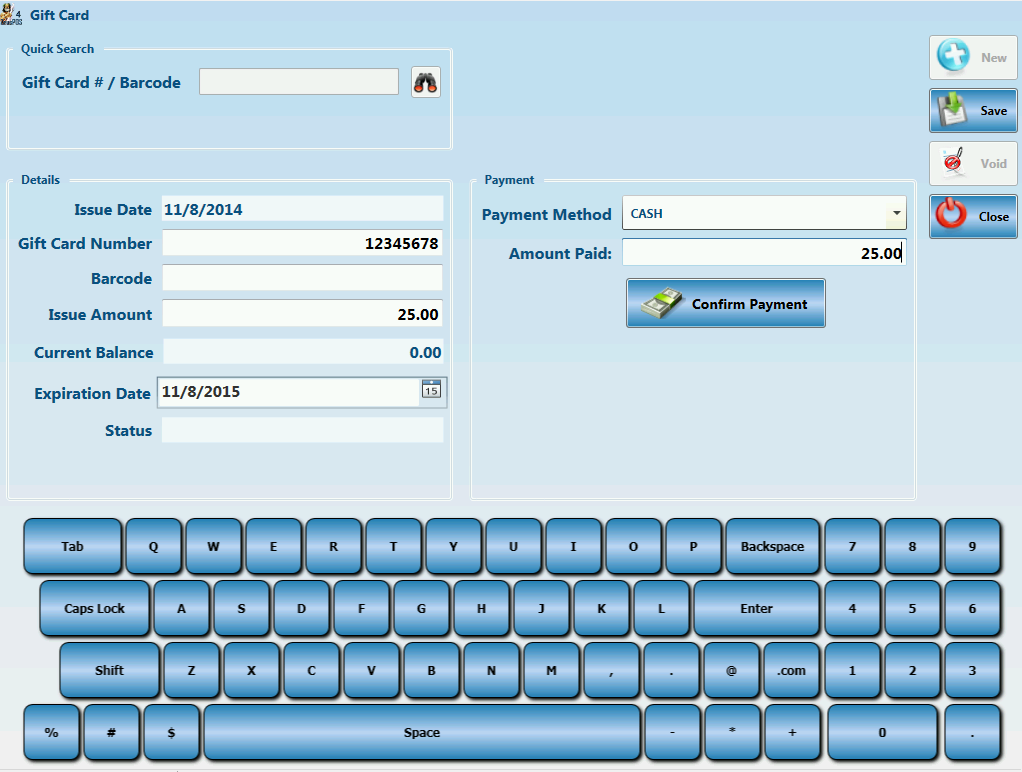Click the Amount Paid field
The height and width of the screenshot is (772, 1022).
(x=764, y=254)
